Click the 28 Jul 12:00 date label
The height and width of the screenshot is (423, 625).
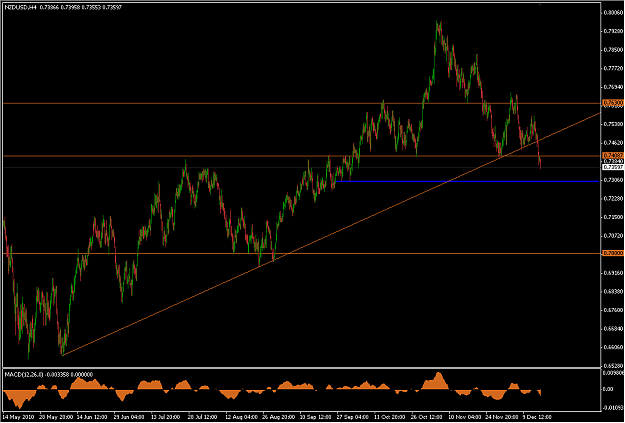pyautogui.click(x=204, y=416)
